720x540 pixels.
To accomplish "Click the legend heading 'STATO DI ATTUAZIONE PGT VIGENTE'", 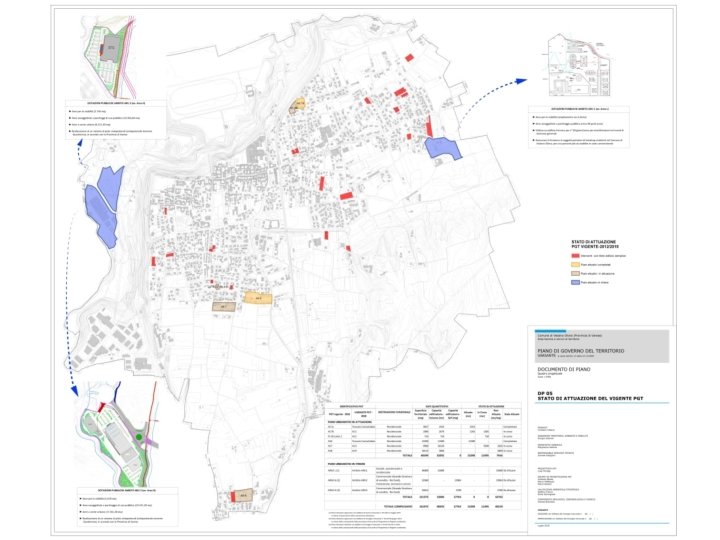I will [594, 244].
